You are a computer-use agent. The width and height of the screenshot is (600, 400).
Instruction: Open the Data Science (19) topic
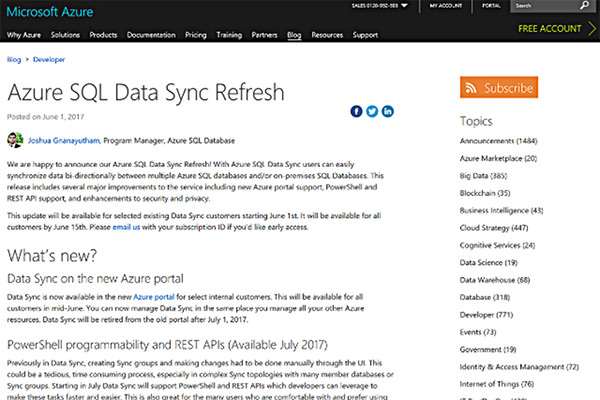pyautogui.click(x=489, y=263)
